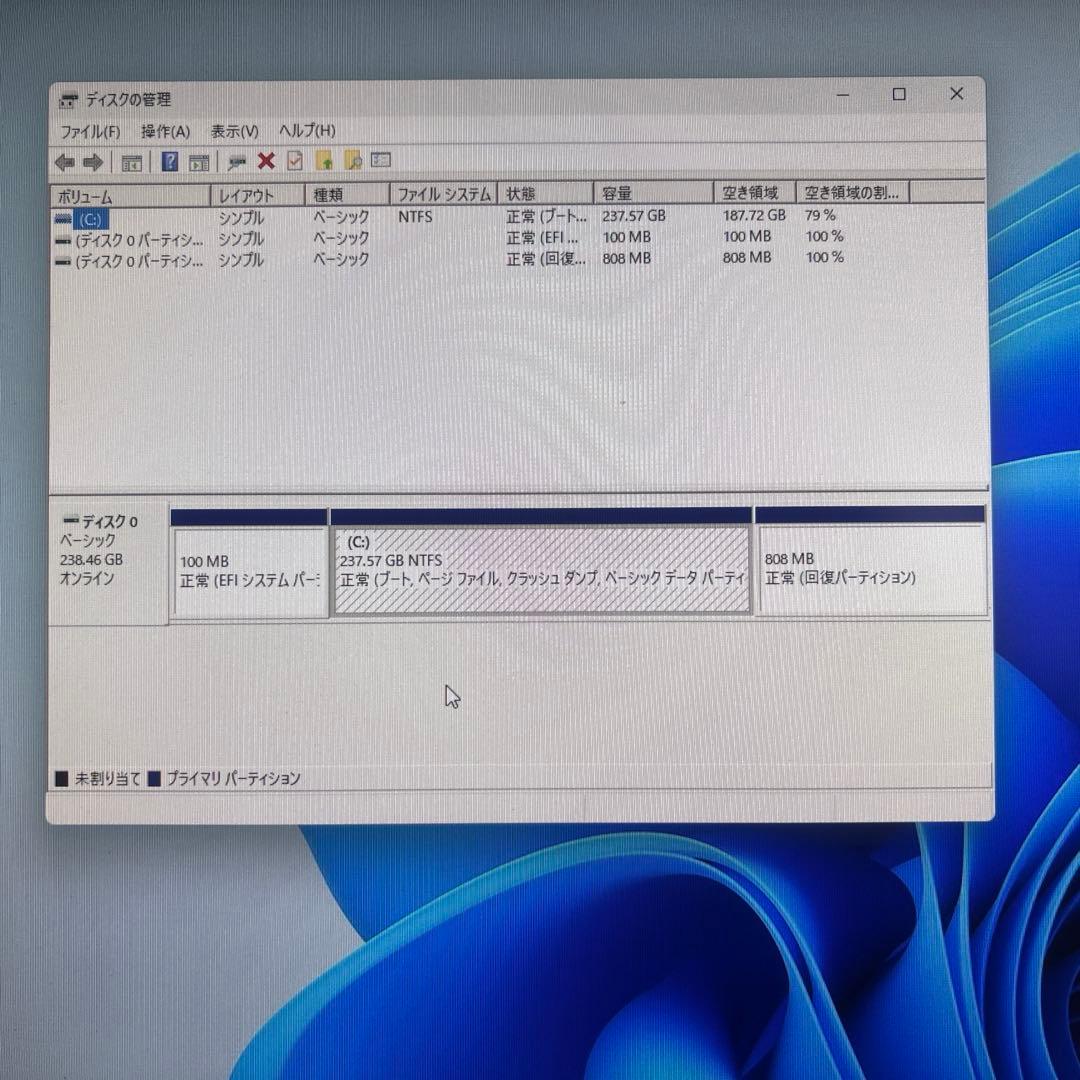Click the Back navigation arrow in the toolbar
The height and width of the screenshot is (1080, 1080).
[66, 161]
